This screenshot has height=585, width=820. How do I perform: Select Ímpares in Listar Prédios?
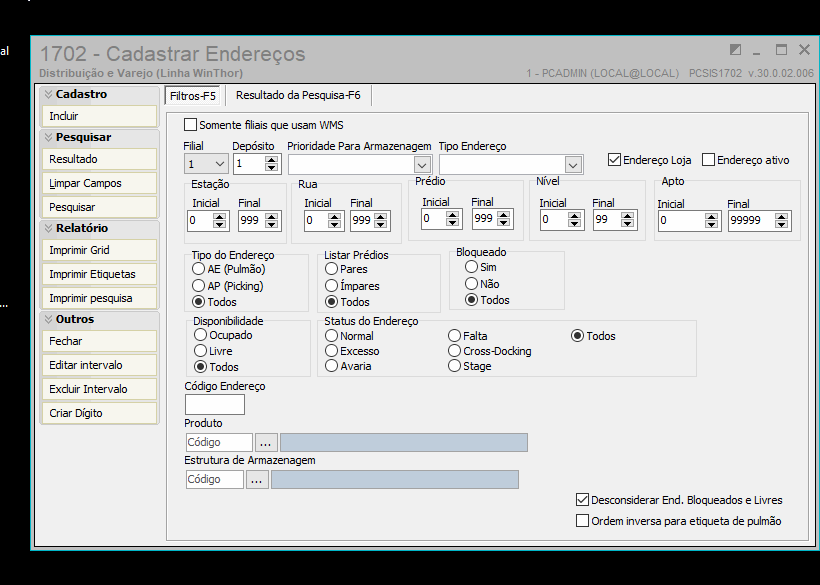(x=331, y=286)
